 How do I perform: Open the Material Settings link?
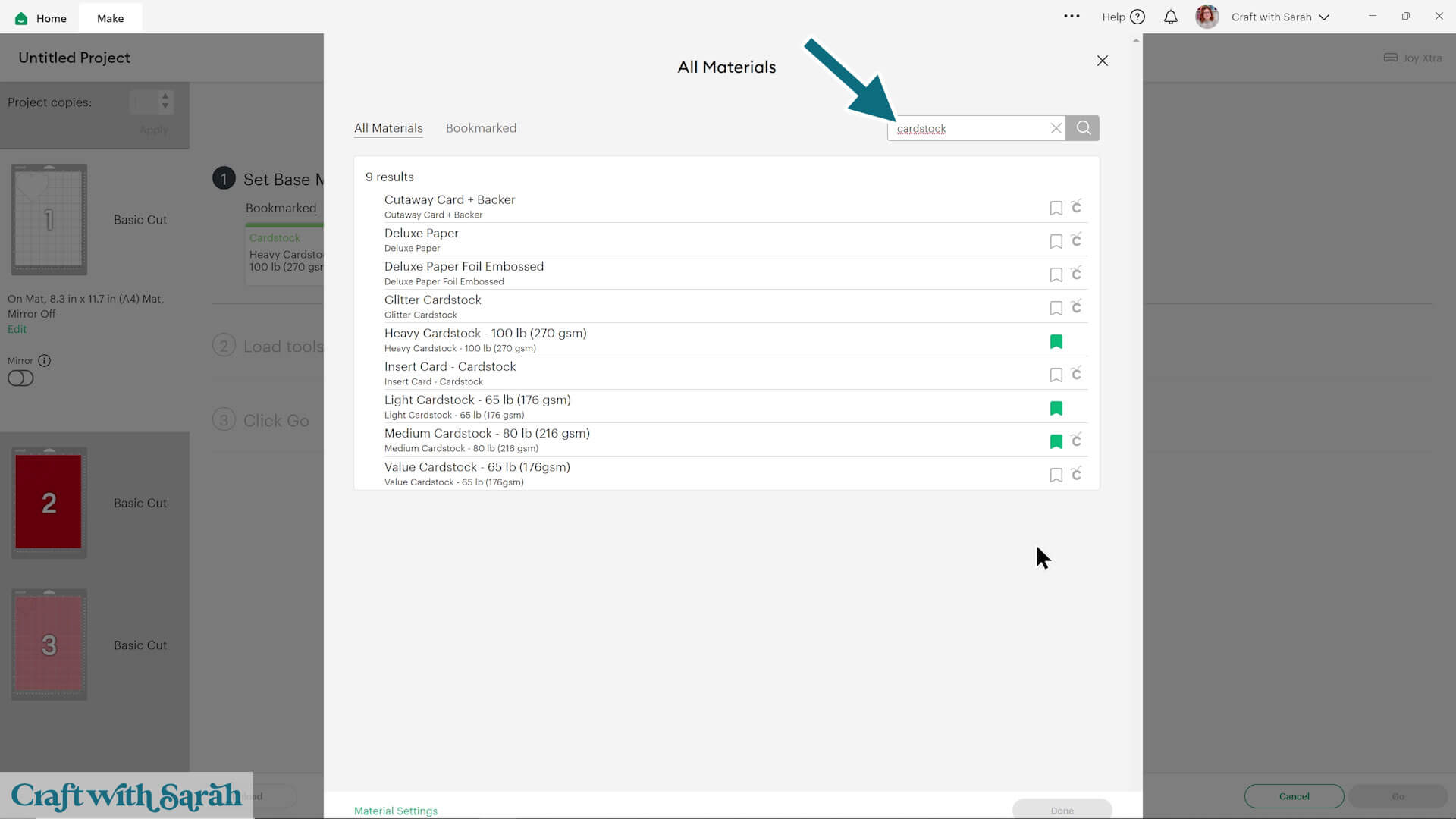tap(395, 811)
